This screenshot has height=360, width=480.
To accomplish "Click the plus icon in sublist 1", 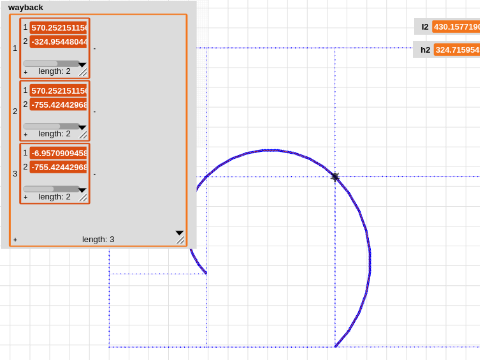I will coord(26,72).
